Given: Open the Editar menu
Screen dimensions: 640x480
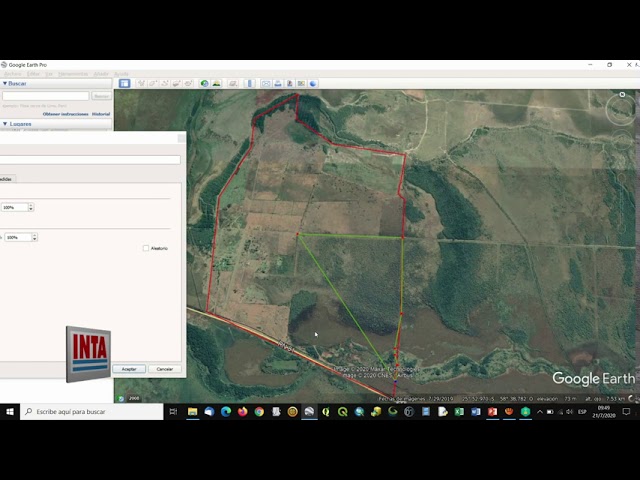Looking at the screenshot, I should [33, 74].
